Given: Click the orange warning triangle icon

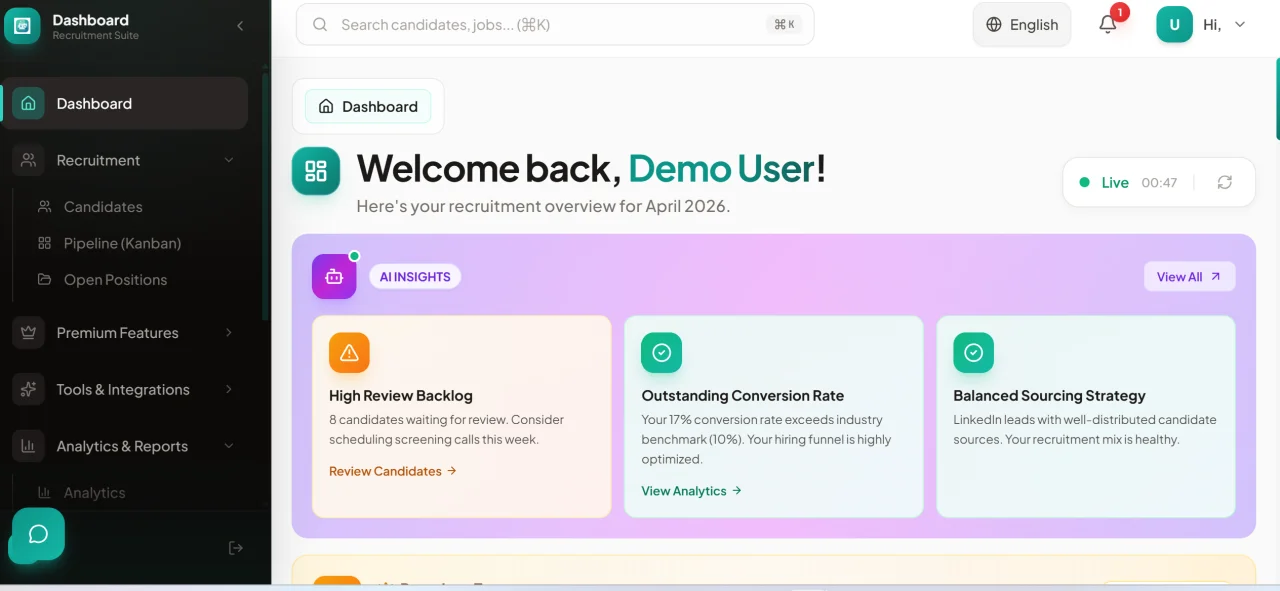Looking at the screenshot, I should point(349,353).
